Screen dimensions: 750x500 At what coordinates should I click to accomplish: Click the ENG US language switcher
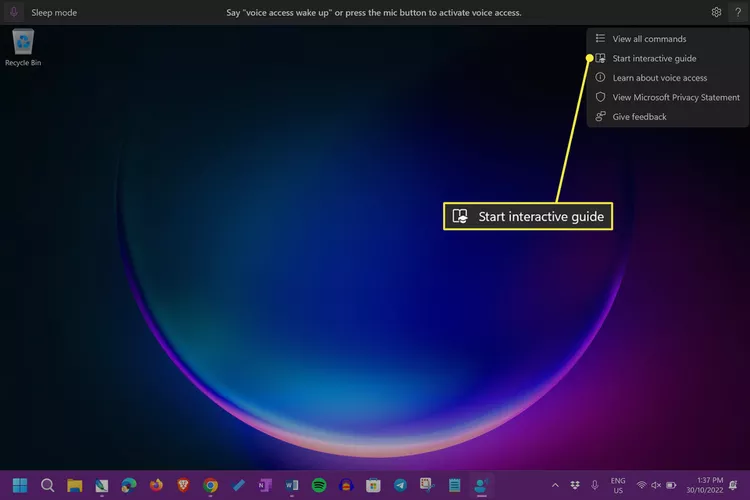tap(618, 485)
